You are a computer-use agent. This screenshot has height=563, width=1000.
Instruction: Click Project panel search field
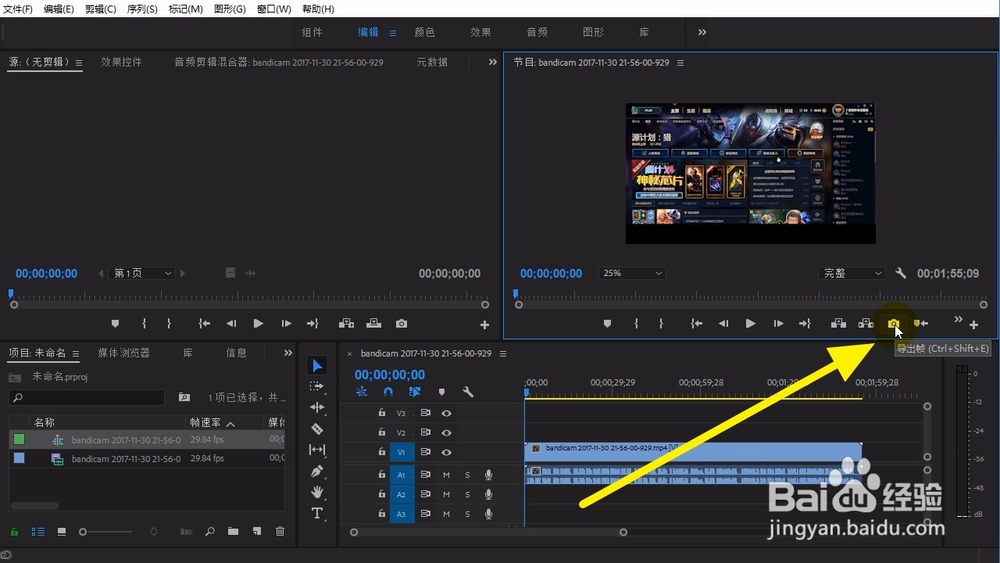coord(87,397)
